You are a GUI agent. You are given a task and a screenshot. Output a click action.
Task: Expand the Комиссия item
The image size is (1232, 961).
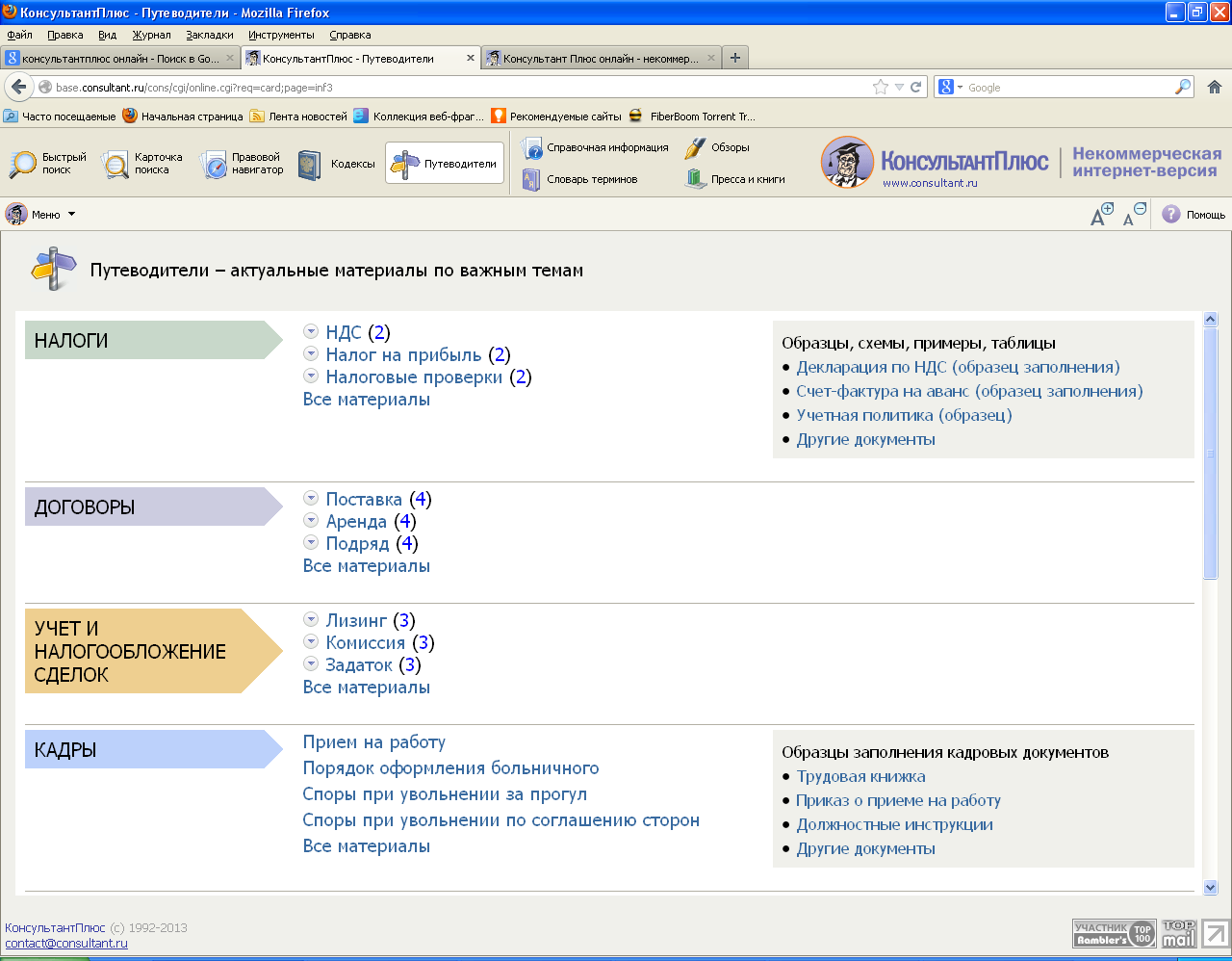[311, 641]
